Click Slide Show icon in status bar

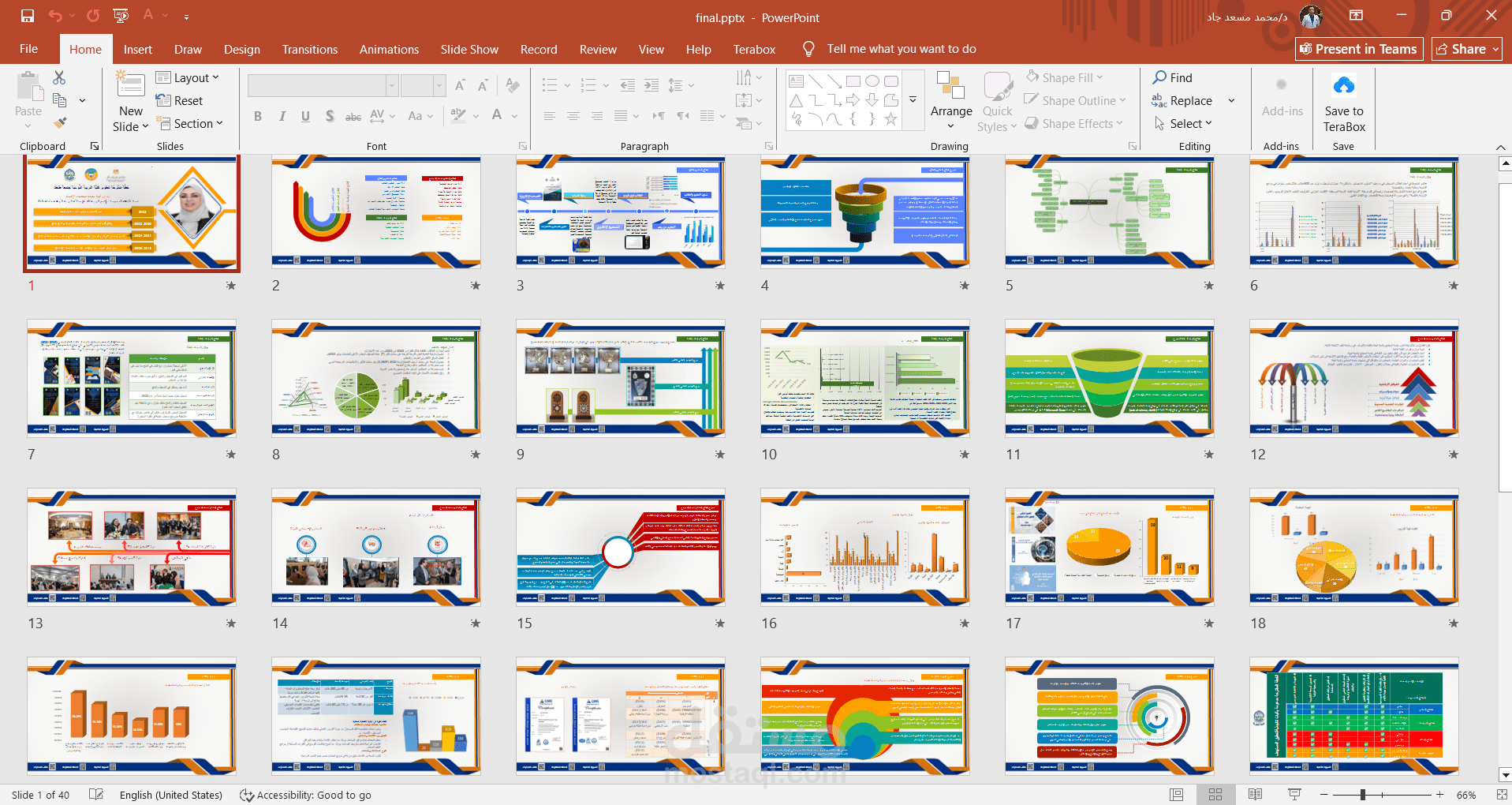[x=1294, y=795]
